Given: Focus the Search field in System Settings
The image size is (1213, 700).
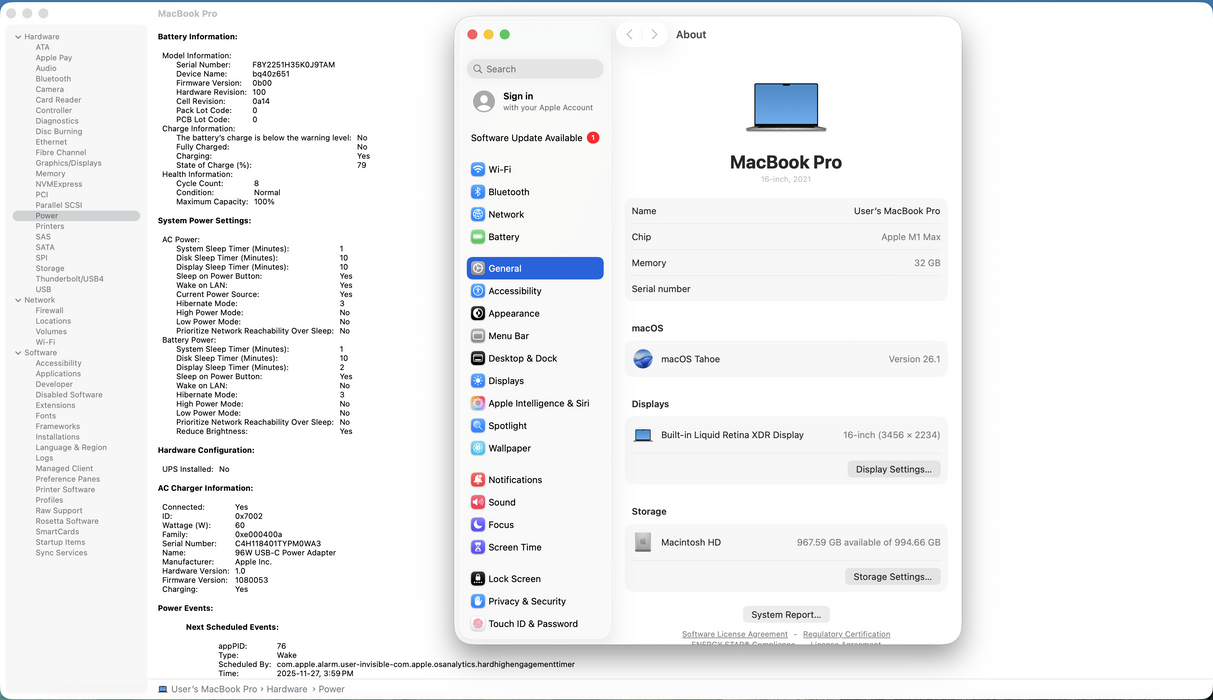Looking at the screenshot, I should [535, 69].
